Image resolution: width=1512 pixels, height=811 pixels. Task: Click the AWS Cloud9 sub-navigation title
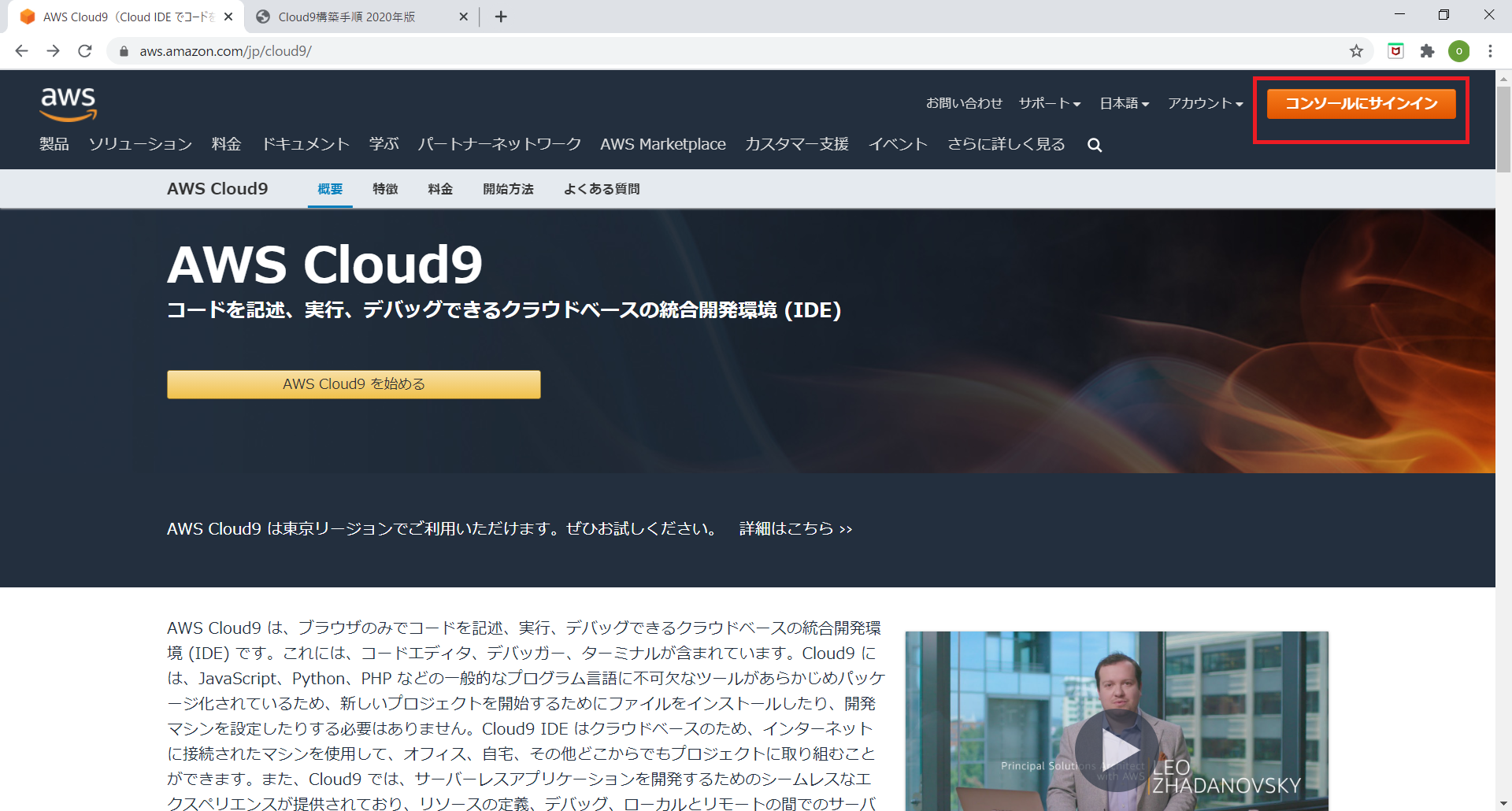tap(217, 189)
